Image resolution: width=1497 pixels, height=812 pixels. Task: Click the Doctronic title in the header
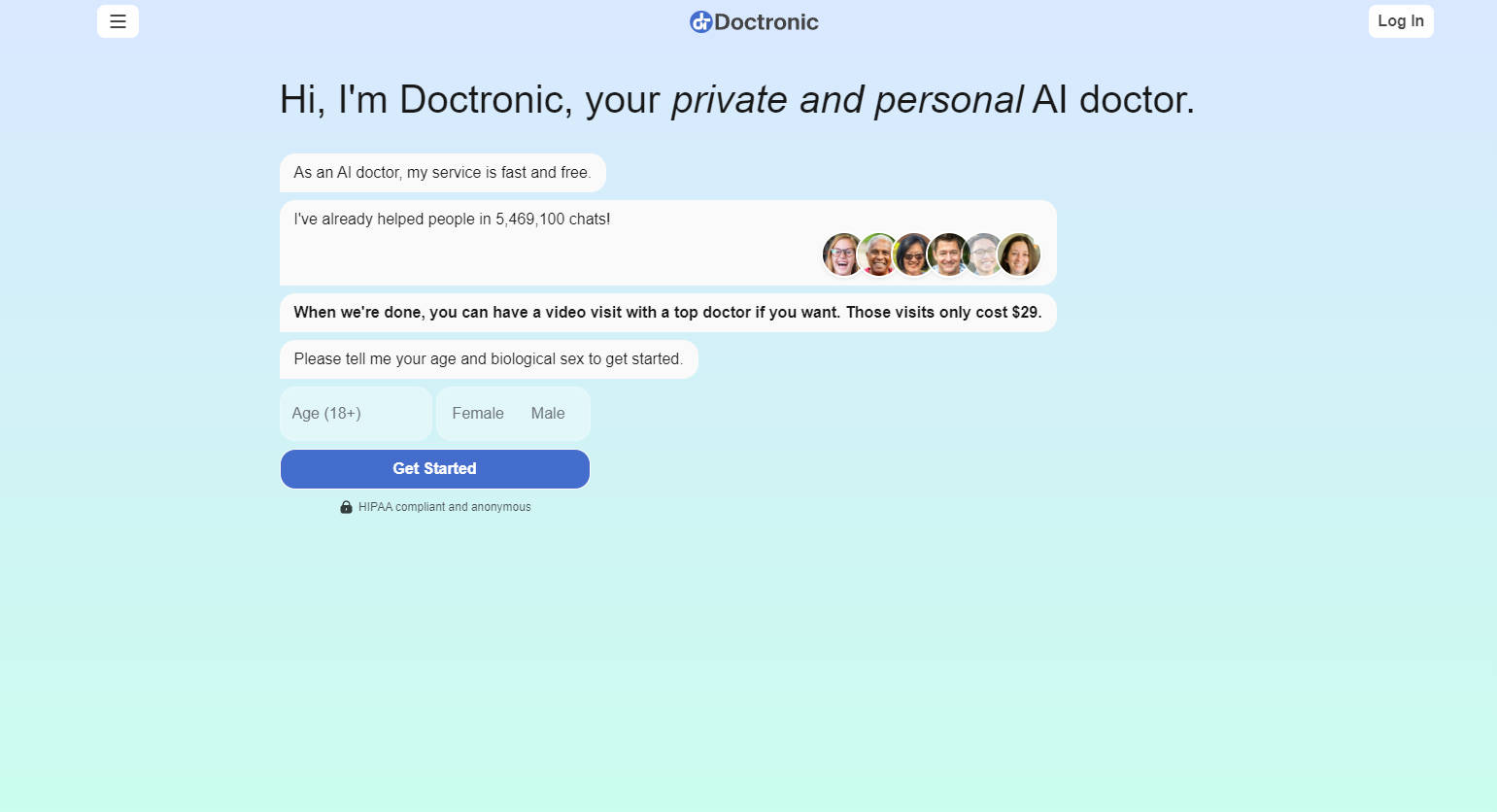tap(766, 21)
